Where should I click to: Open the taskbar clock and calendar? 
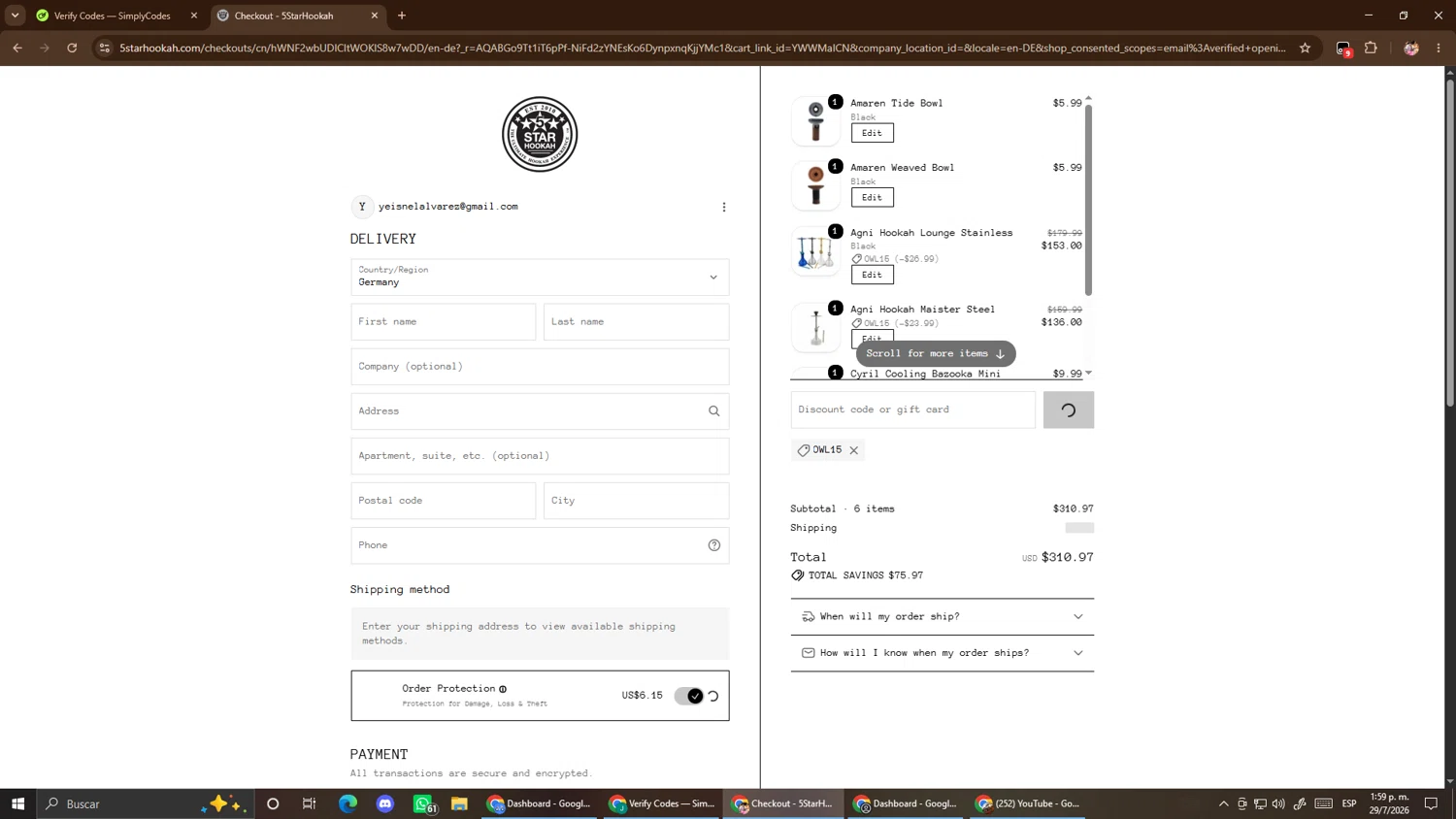[1389, 803]
